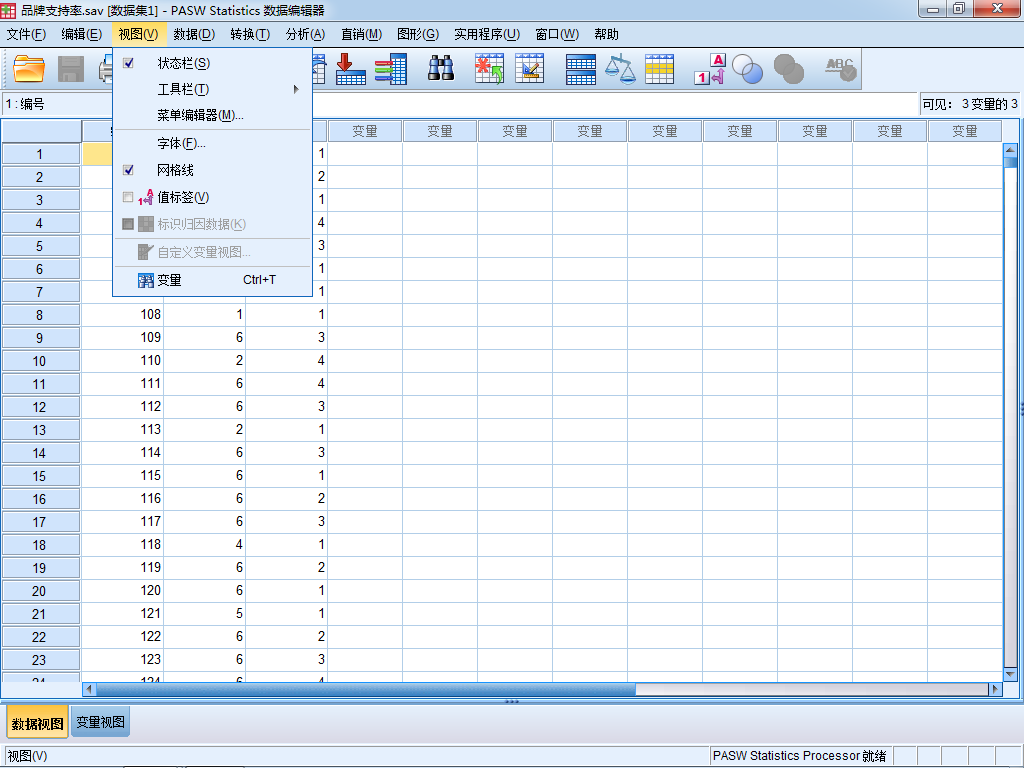1024x768 pixels.
Task: Click the Split file icon
Action: pos(581,69)
